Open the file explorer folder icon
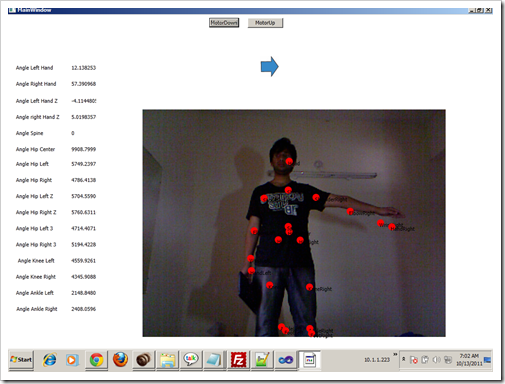Viewport: 505px width, 384px height. [x=167, y=360]
